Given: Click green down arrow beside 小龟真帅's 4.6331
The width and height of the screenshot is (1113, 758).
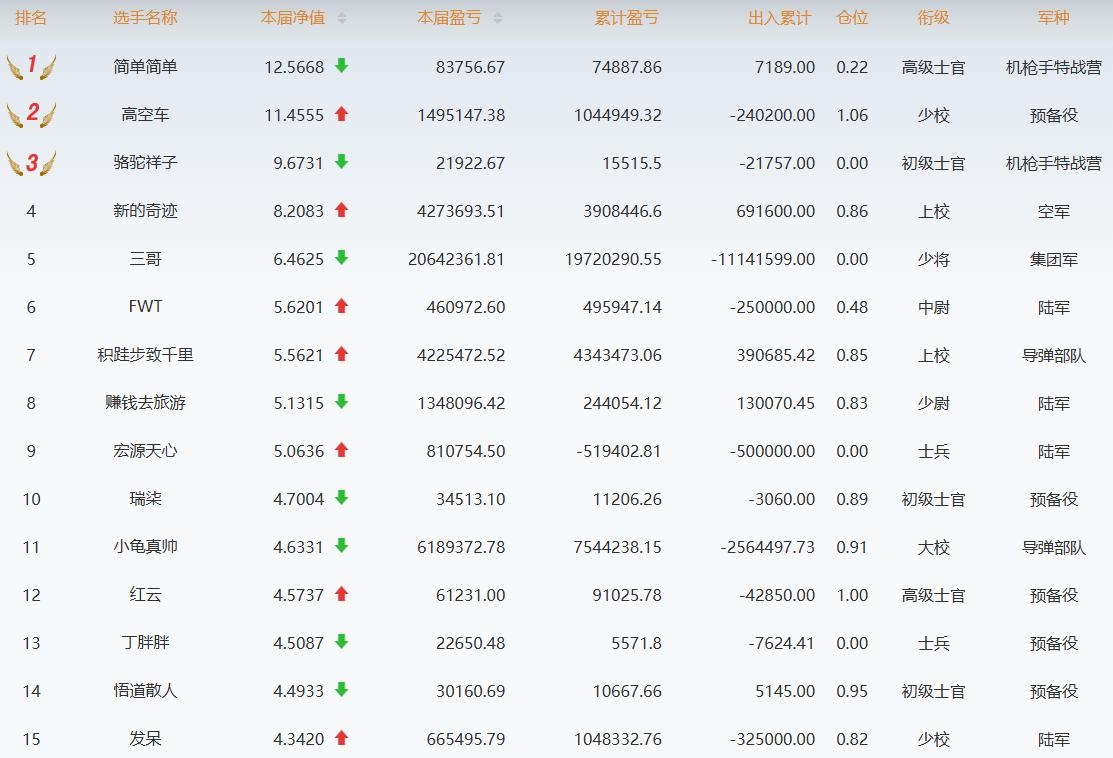Looking at the screenshot, I should tap(341, 546).
